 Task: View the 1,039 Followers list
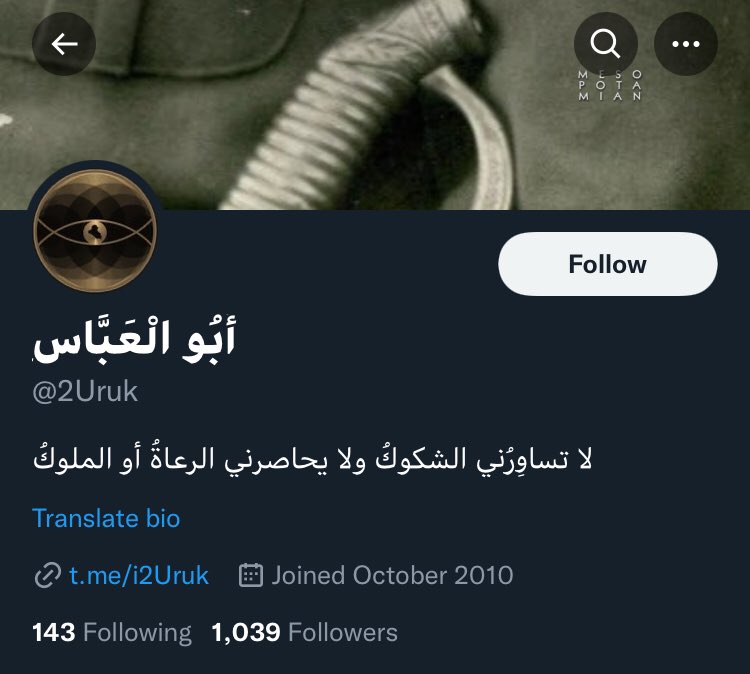tap(304, 632)
